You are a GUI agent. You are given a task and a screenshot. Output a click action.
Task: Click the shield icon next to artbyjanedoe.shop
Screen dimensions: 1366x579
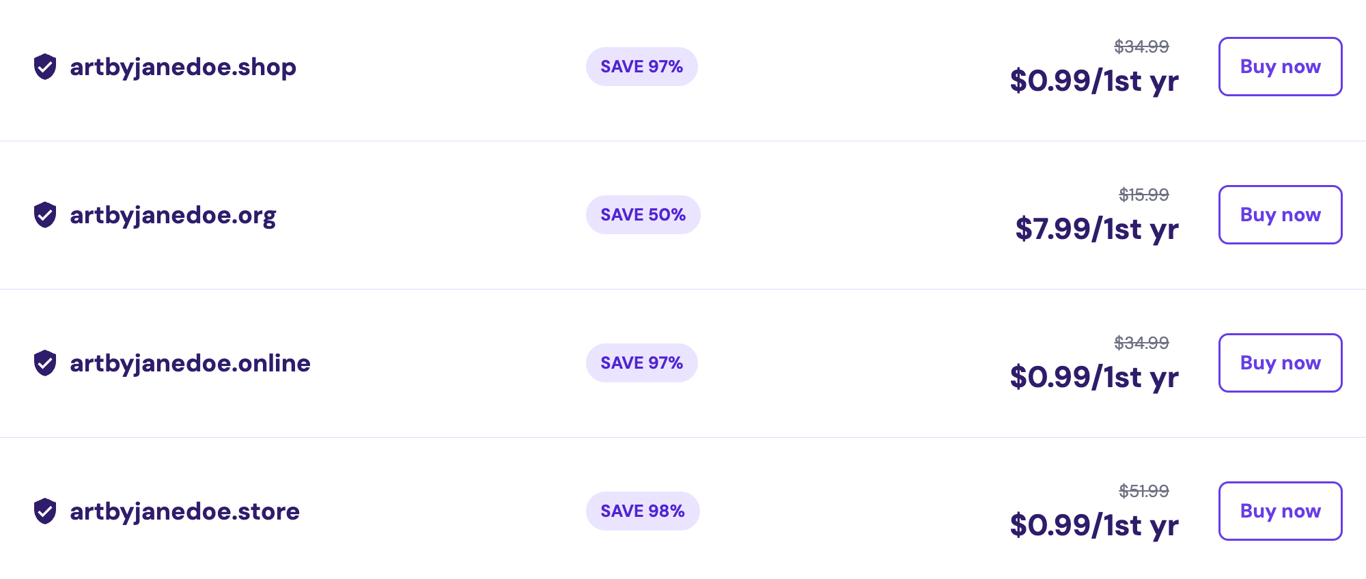[x=44, y=66]
